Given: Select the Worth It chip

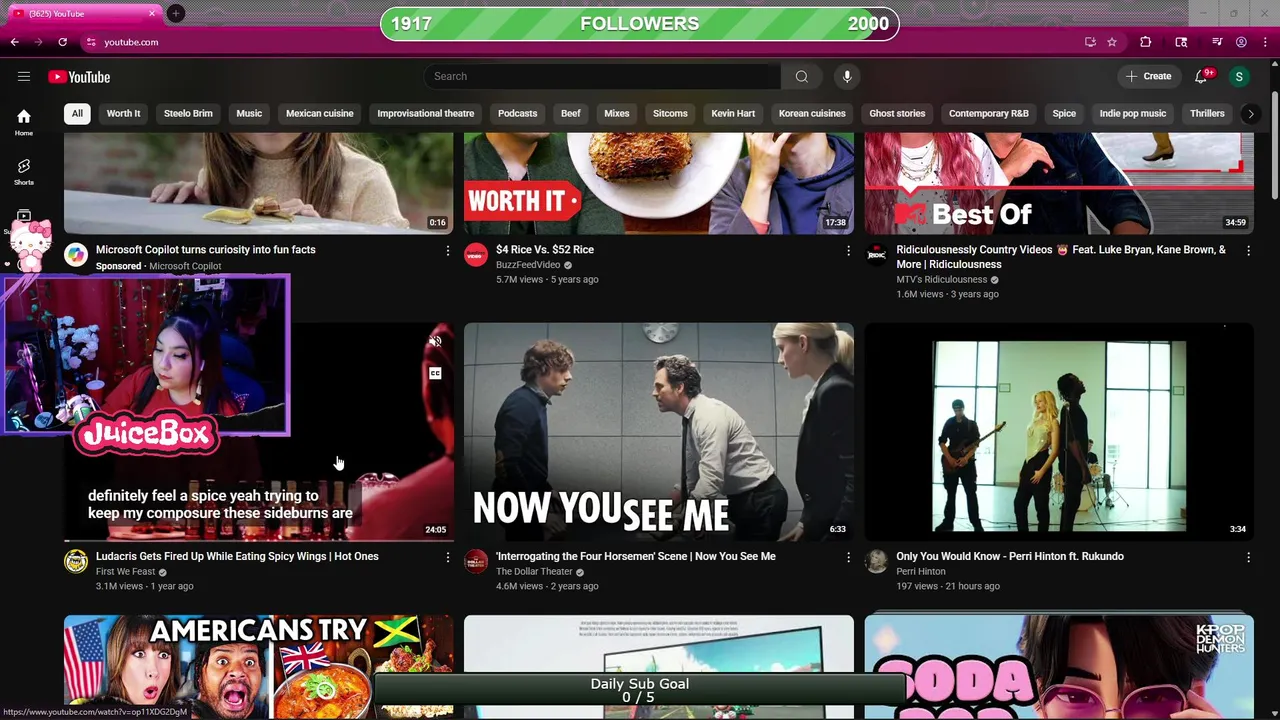Looking at the screenshot, I should pos(124,113).
